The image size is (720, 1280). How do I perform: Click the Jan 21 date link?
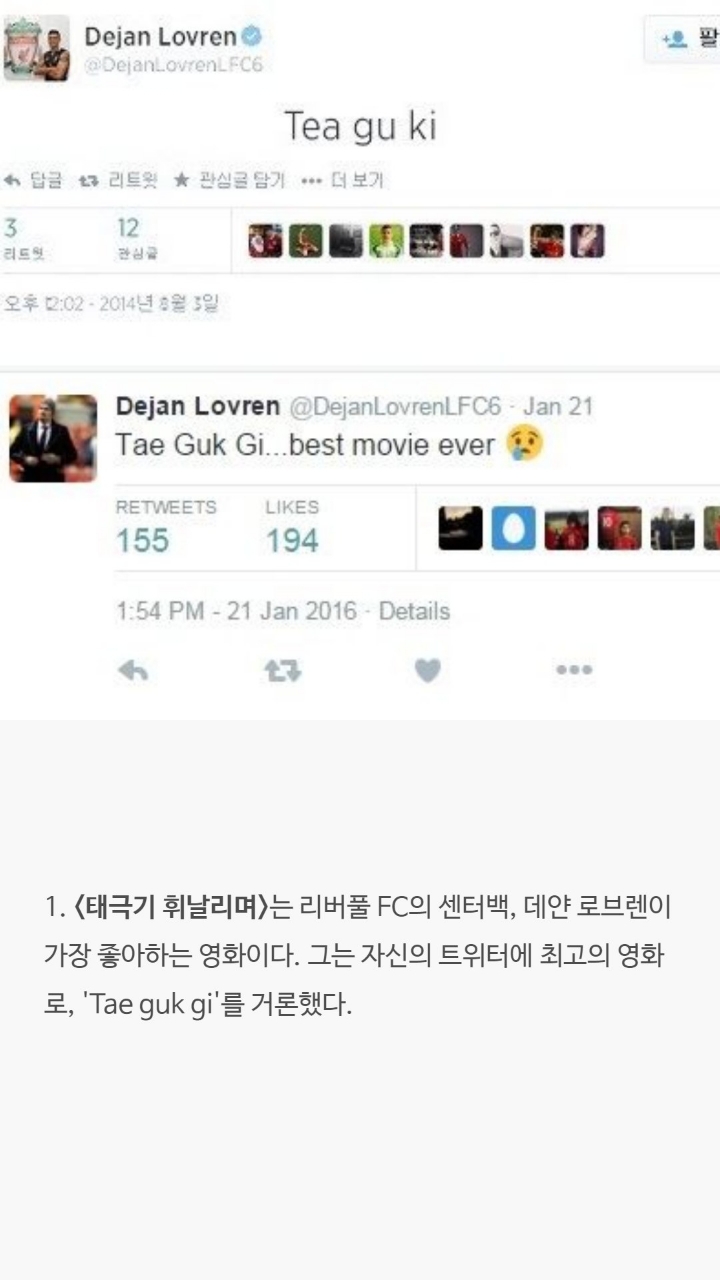point(558,406)
